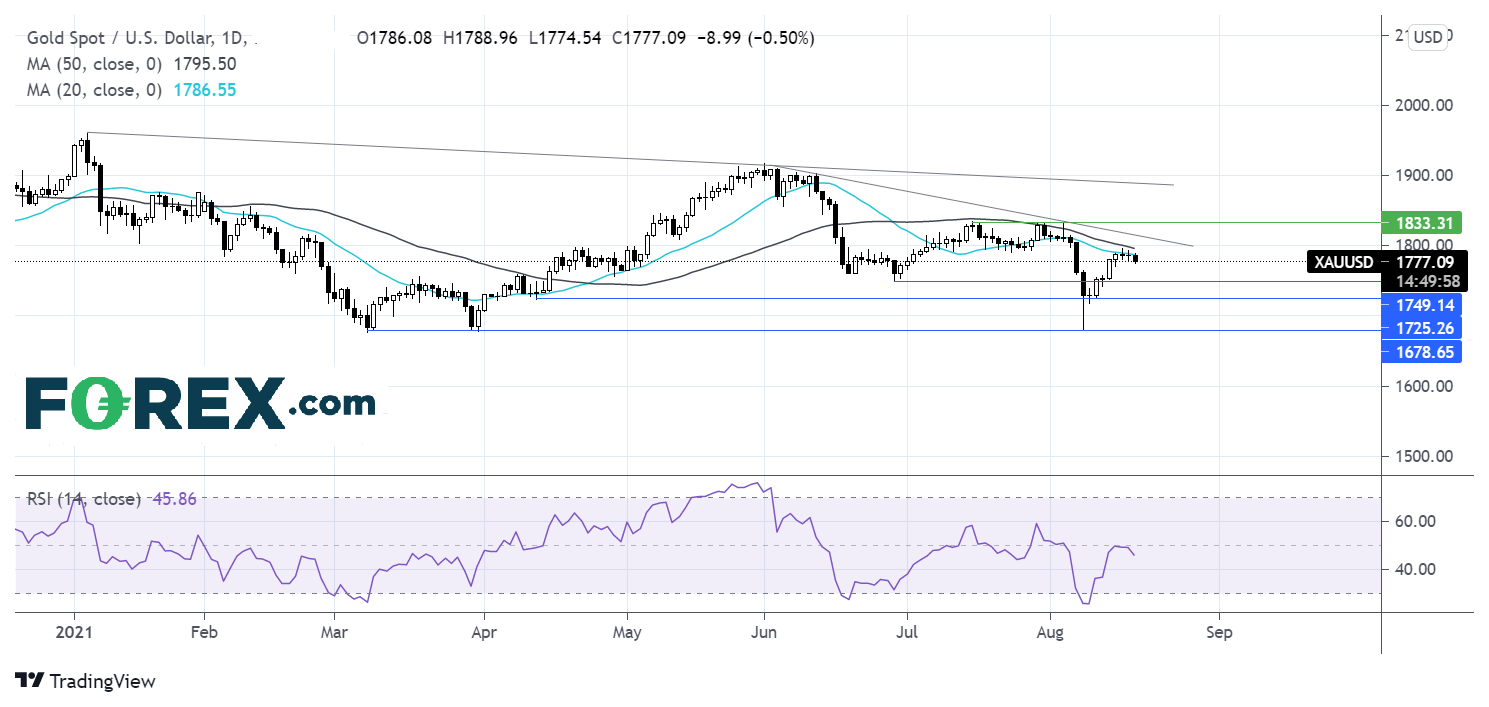Screen dimensions: 1489x707
Task: Click the Feb time axis label
Action: point(204,633)
